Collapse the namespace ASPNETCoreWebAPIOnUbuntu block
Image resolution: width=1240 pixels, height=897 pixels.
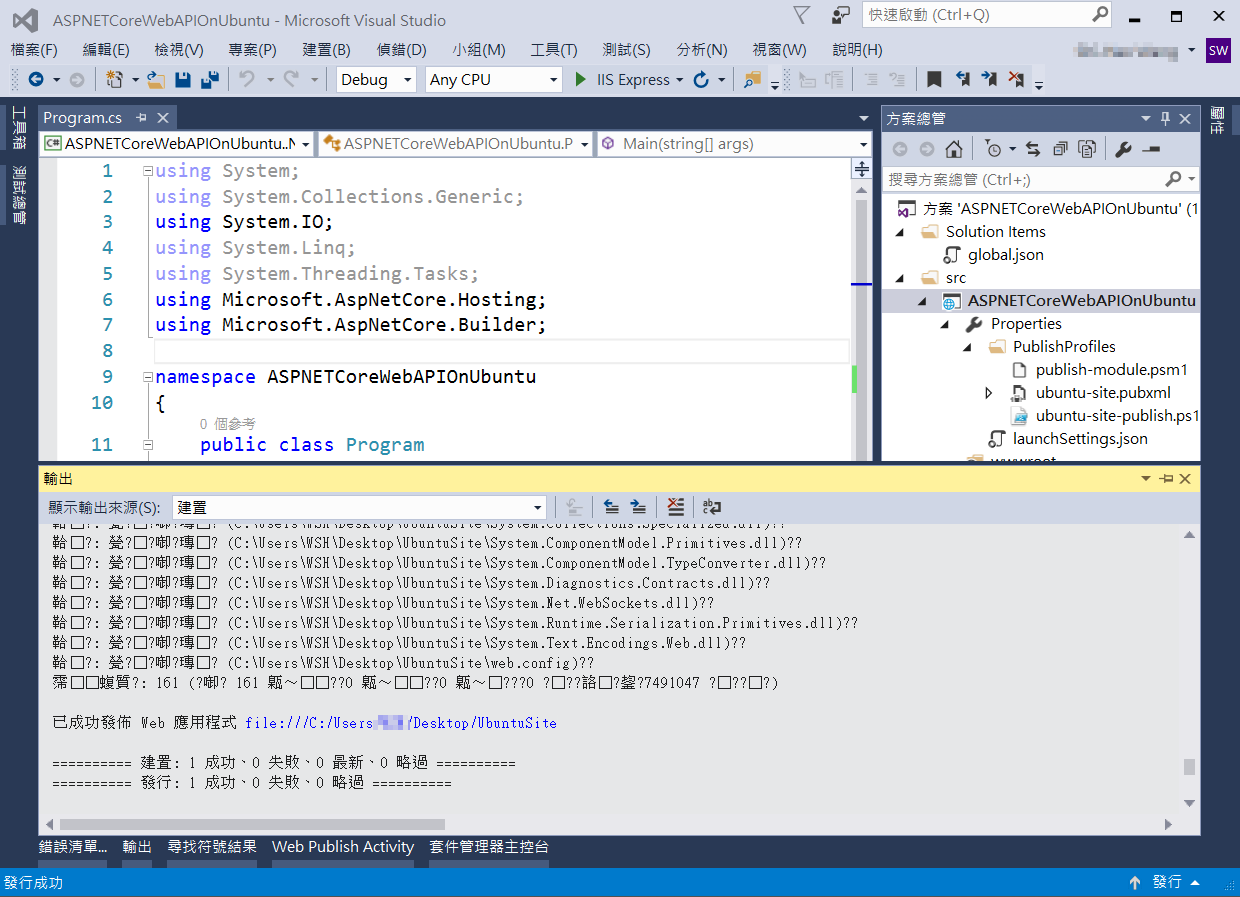[x=147, y=377]
